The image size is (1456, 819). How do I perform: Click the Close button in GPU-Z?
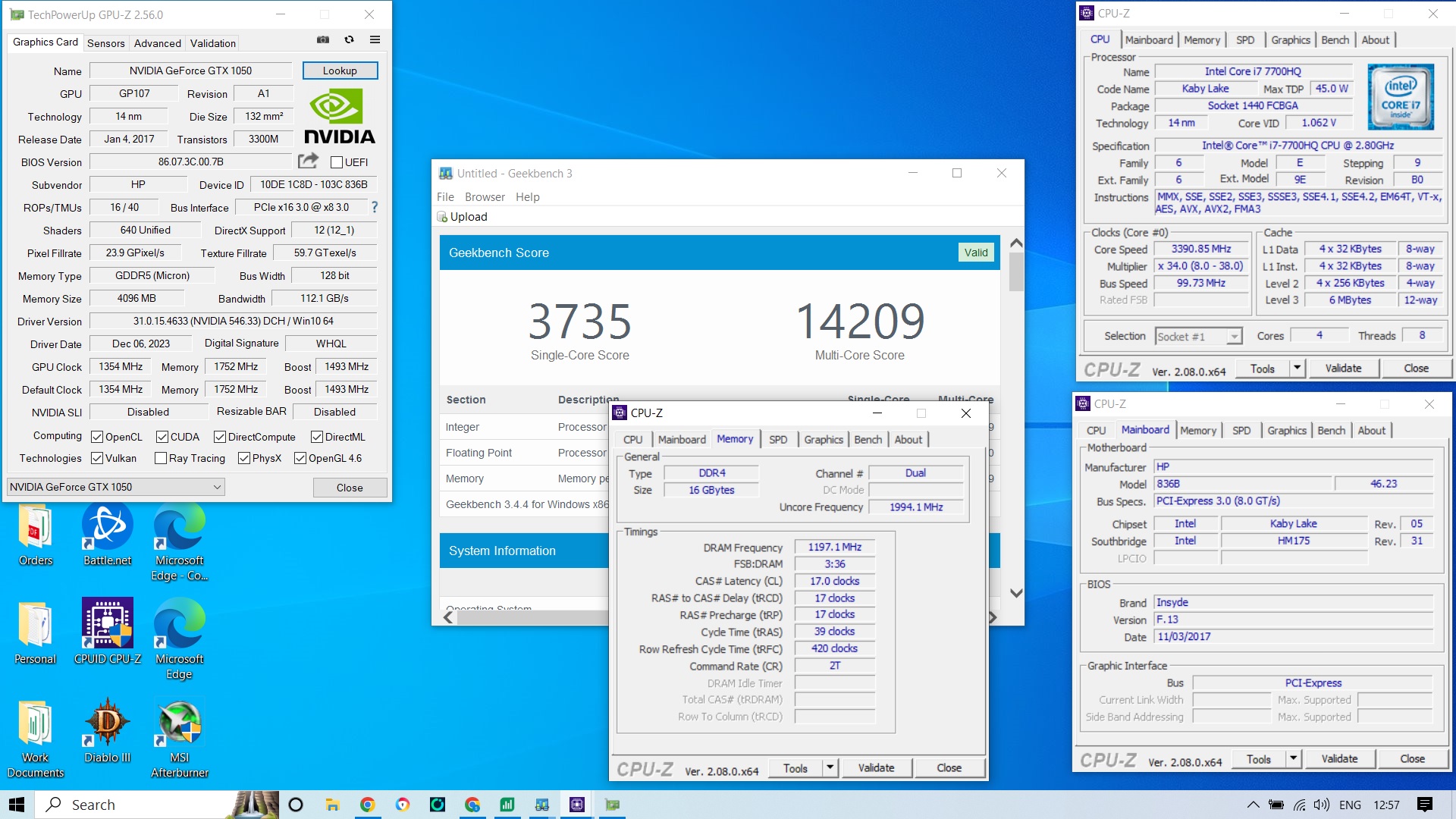click(x=350, y=488)
